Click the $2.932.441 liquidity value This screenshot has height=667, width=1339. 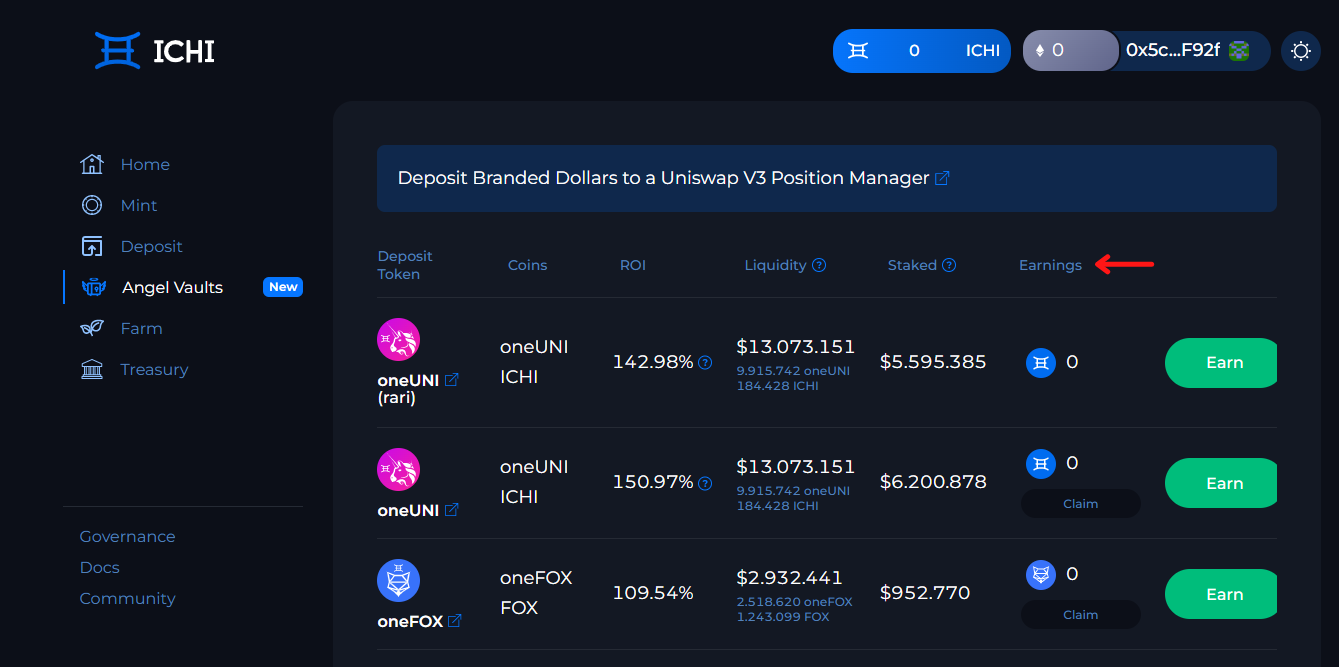(x=790, y=577)
